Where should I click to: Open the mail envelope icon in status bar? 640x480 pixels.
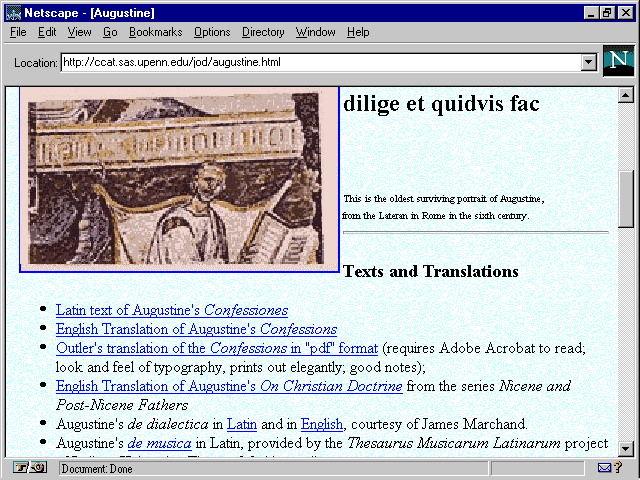pyautogui.click(x=605, y=468)
